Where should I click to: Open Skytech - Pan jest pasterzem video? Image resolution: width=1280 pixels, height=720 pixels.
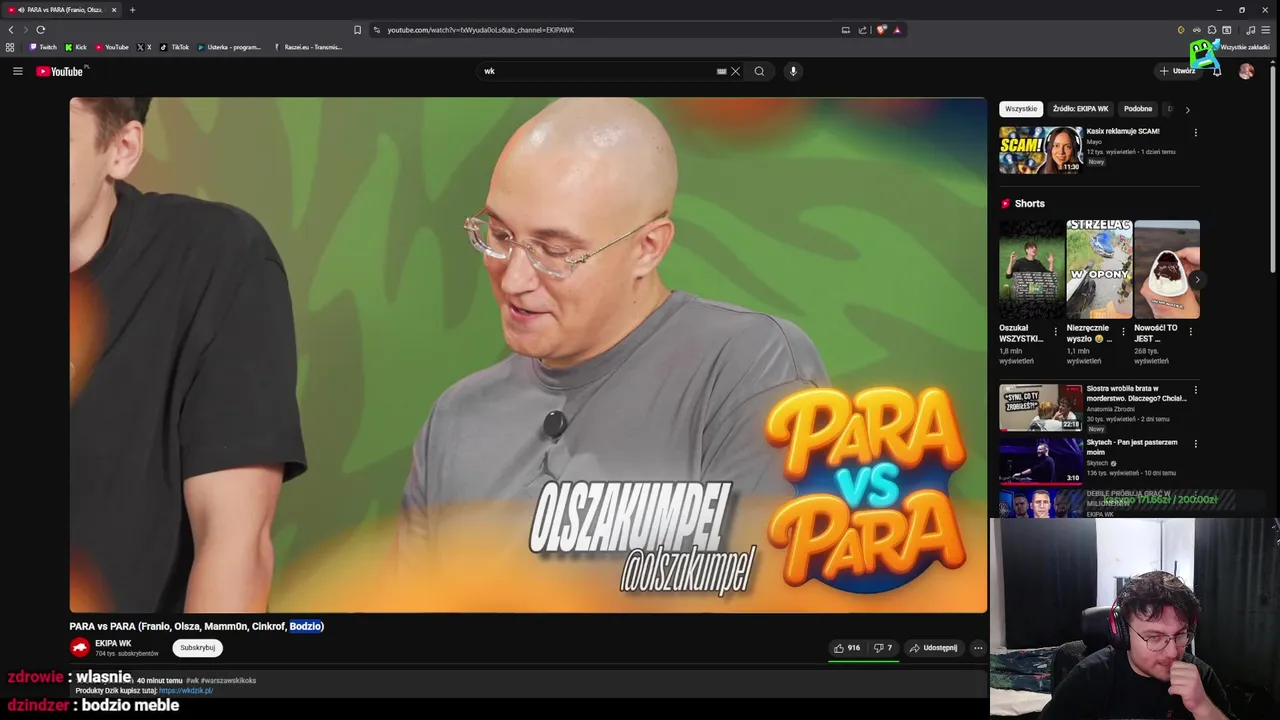click(1132, 446)
